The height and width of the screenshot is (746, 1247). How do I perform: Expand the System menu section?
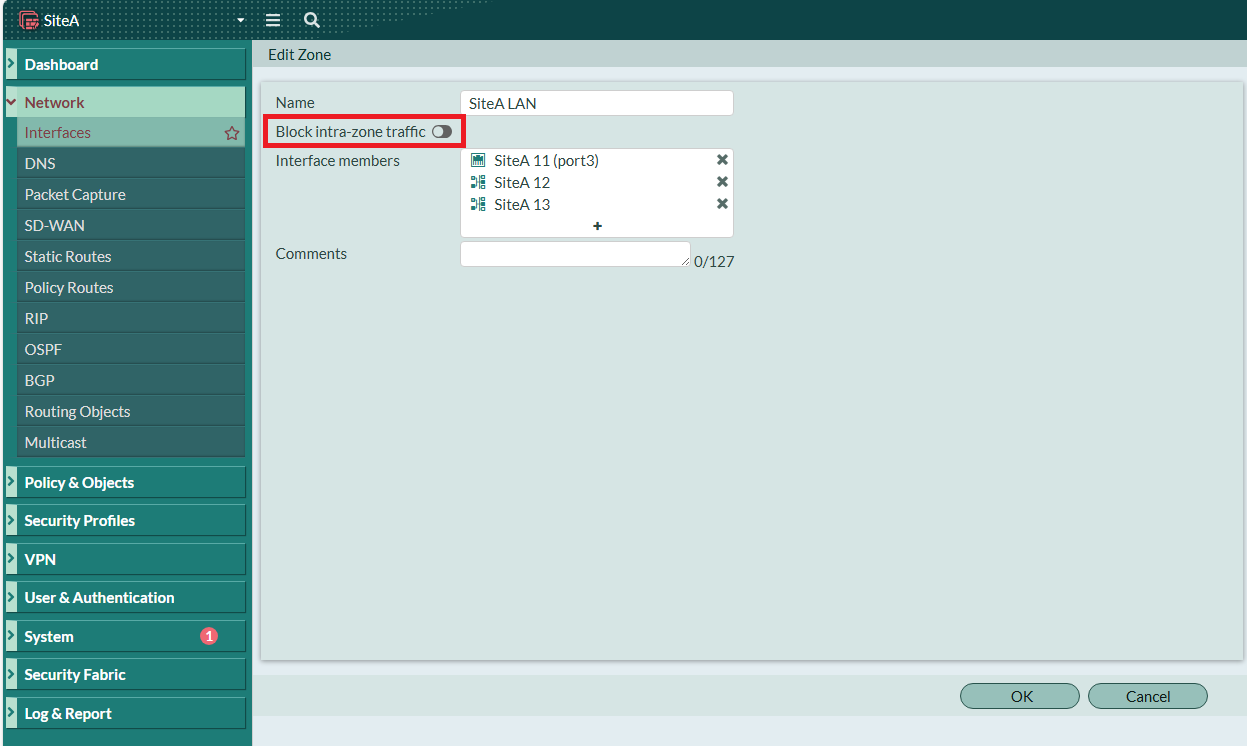[x=125, y=636]
